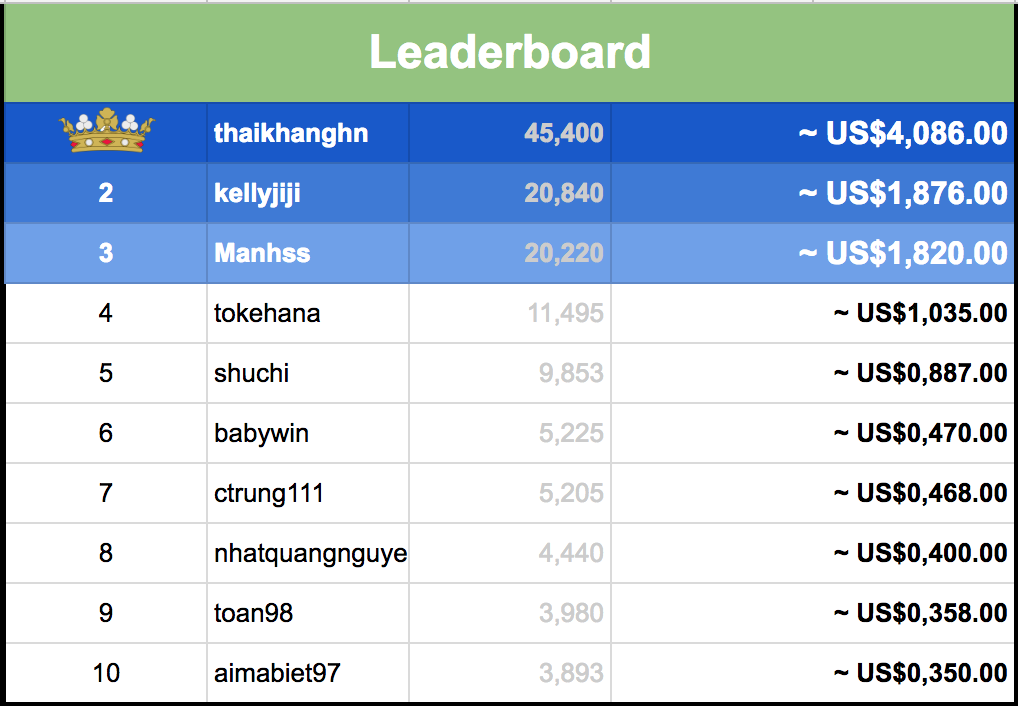This screenshot has height=706, width=1018.
Task: Select the ctrung111 username cell
Action: coord(269,493)
